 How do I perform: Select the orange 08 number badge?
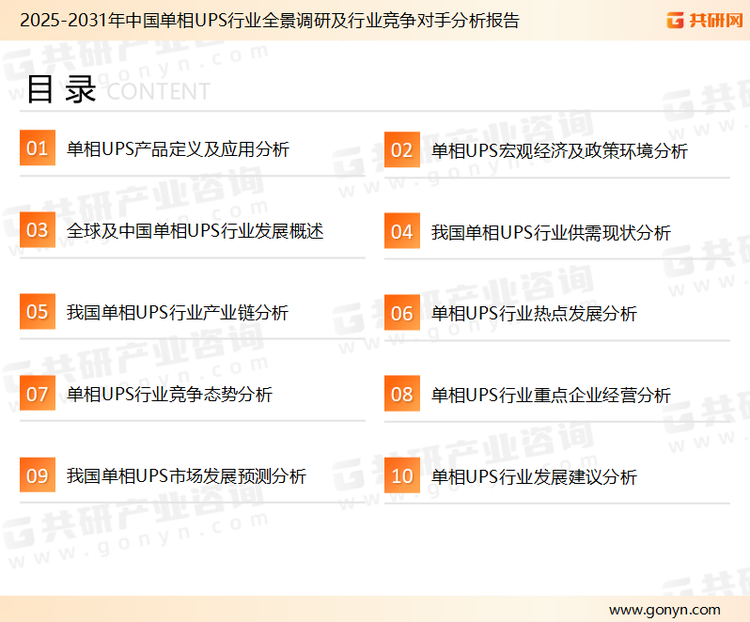pos(402,394)
